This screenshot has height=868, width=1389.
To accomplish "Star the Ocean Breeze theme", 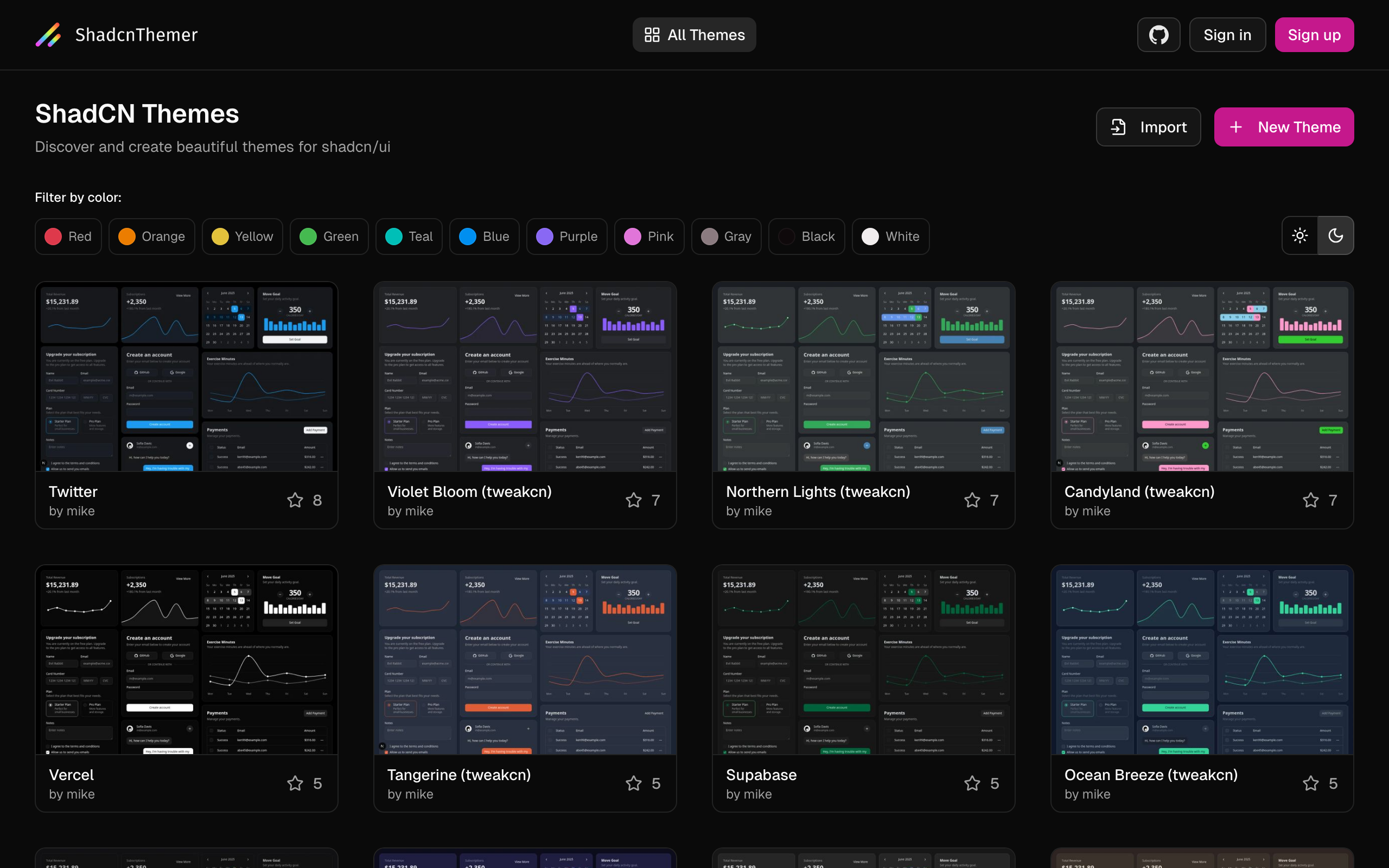I will [1310, 783].
